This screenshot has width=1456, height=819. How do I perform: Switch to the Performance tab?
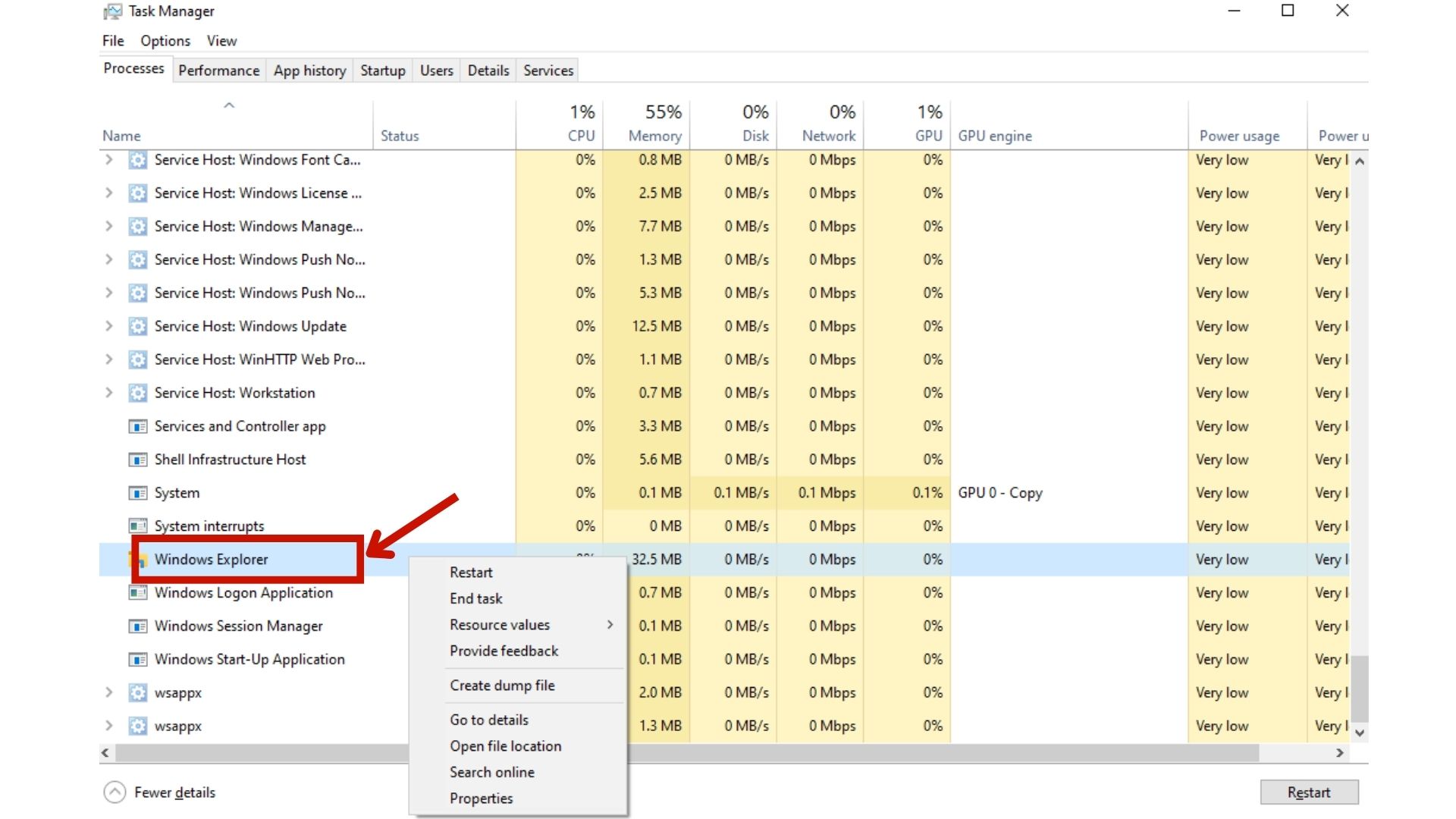click(x=218, y=71)
